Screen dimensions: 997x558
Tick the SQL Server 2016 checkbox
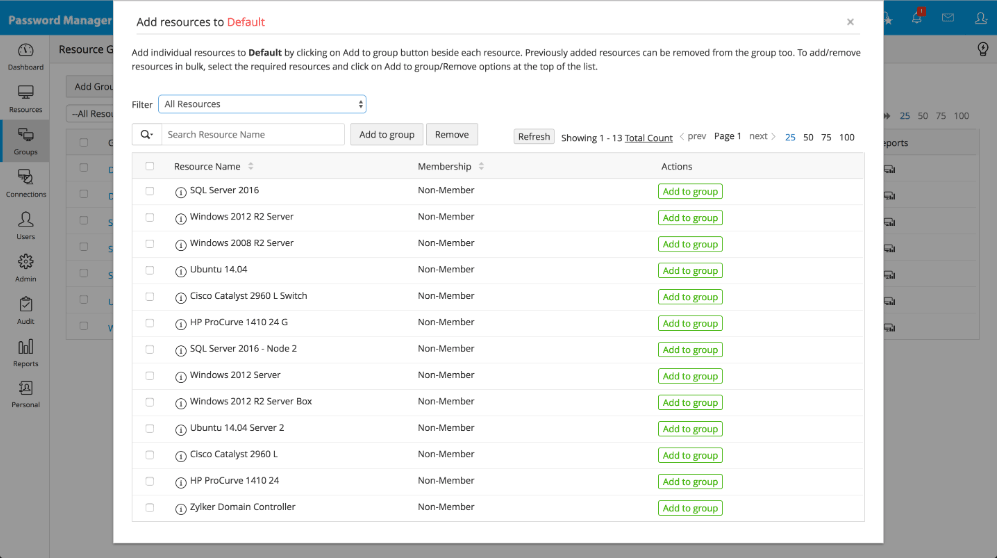pos(150,191)
